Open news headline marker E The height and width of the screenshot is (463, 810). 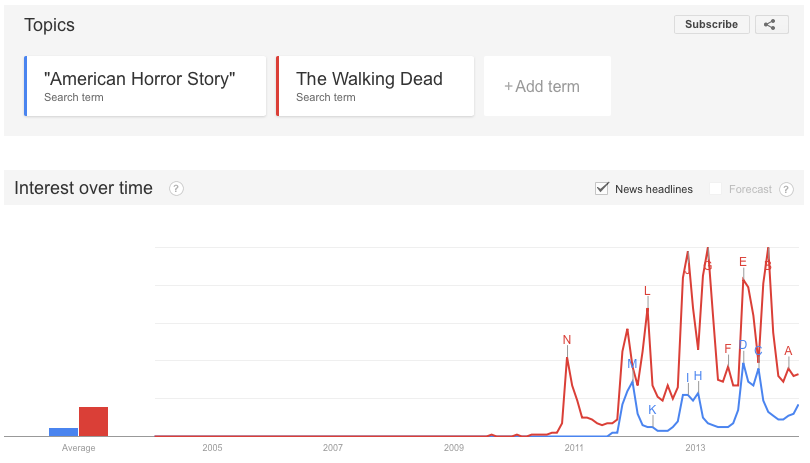[x=743, y=262]
